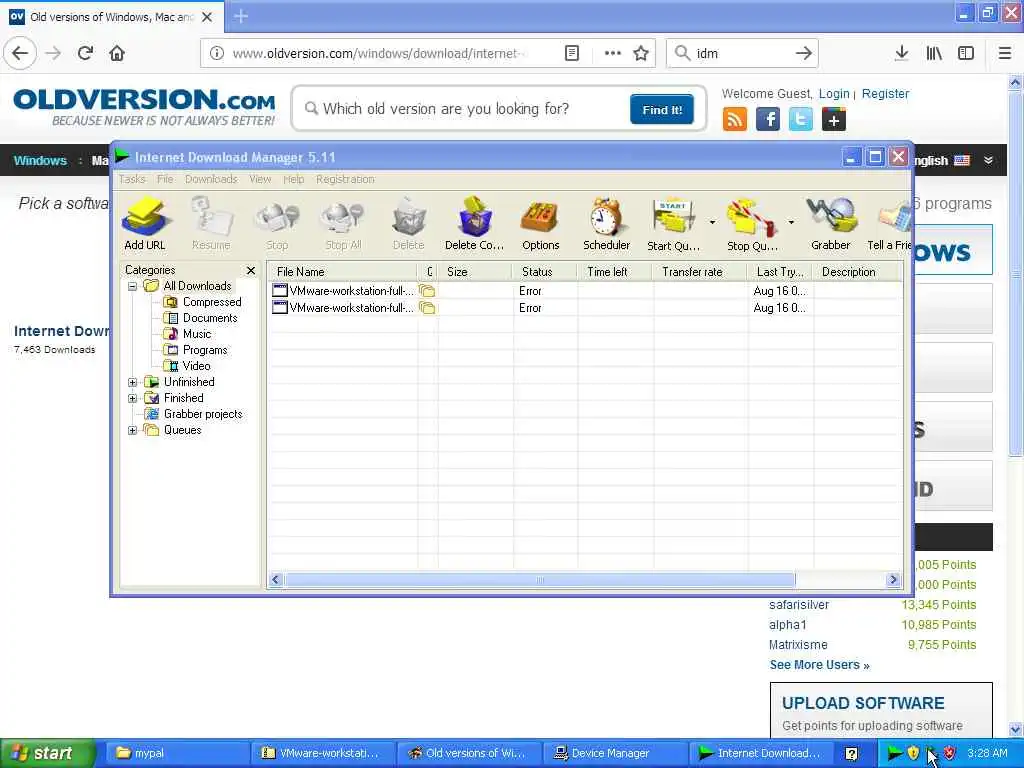Screen dimensions: 1024x768
Task: Open the Stop Queue dropdown arrow
Action: pos(791,223)
